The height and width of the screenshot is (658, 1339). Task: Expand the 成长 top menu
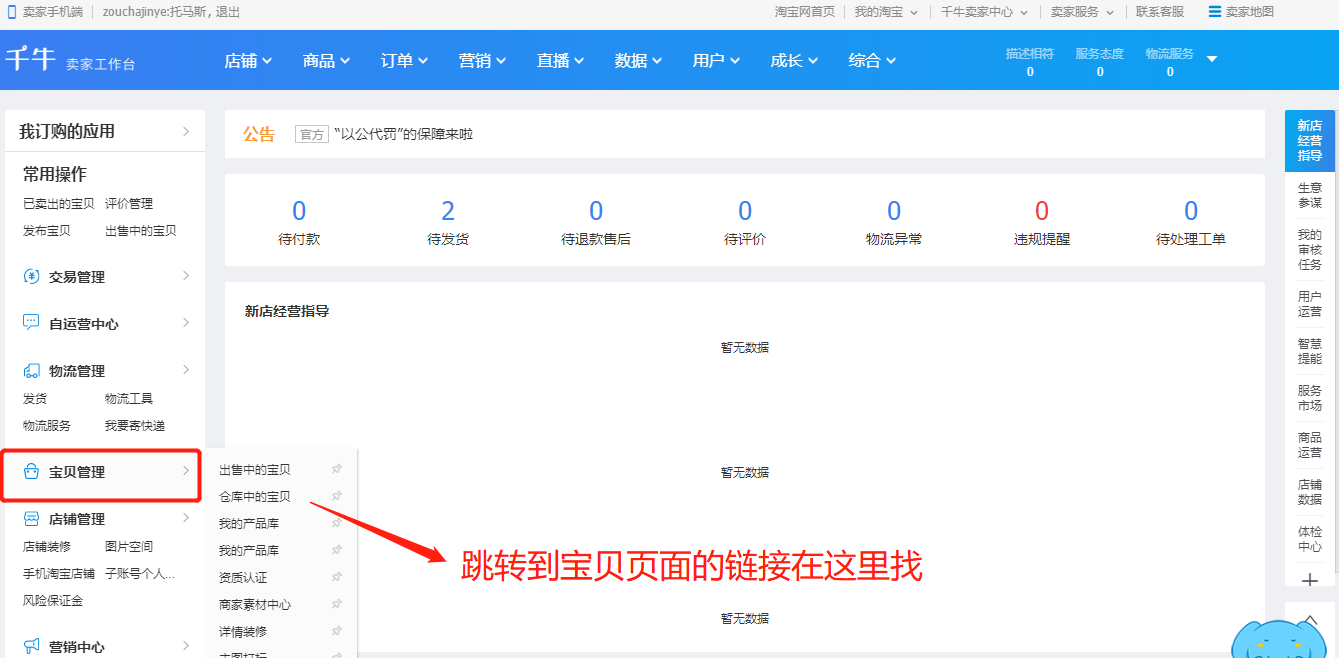[794, 61]
